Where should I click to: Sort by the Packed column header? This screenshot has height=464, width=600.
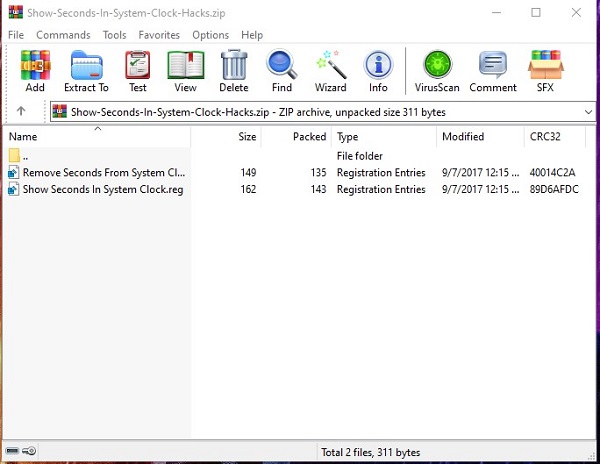point(297,137)
